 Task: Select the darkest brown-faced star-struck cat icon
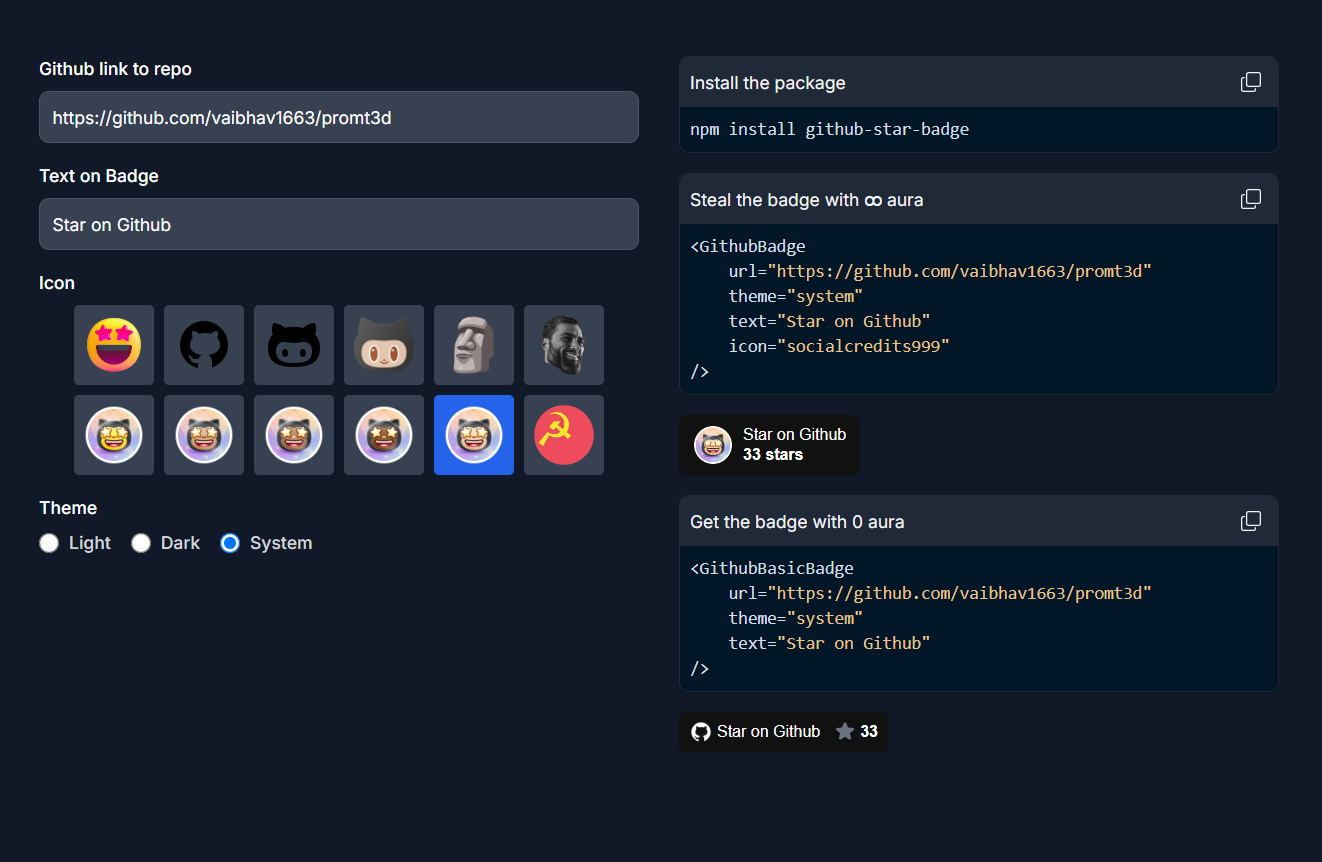pos(384,435)
